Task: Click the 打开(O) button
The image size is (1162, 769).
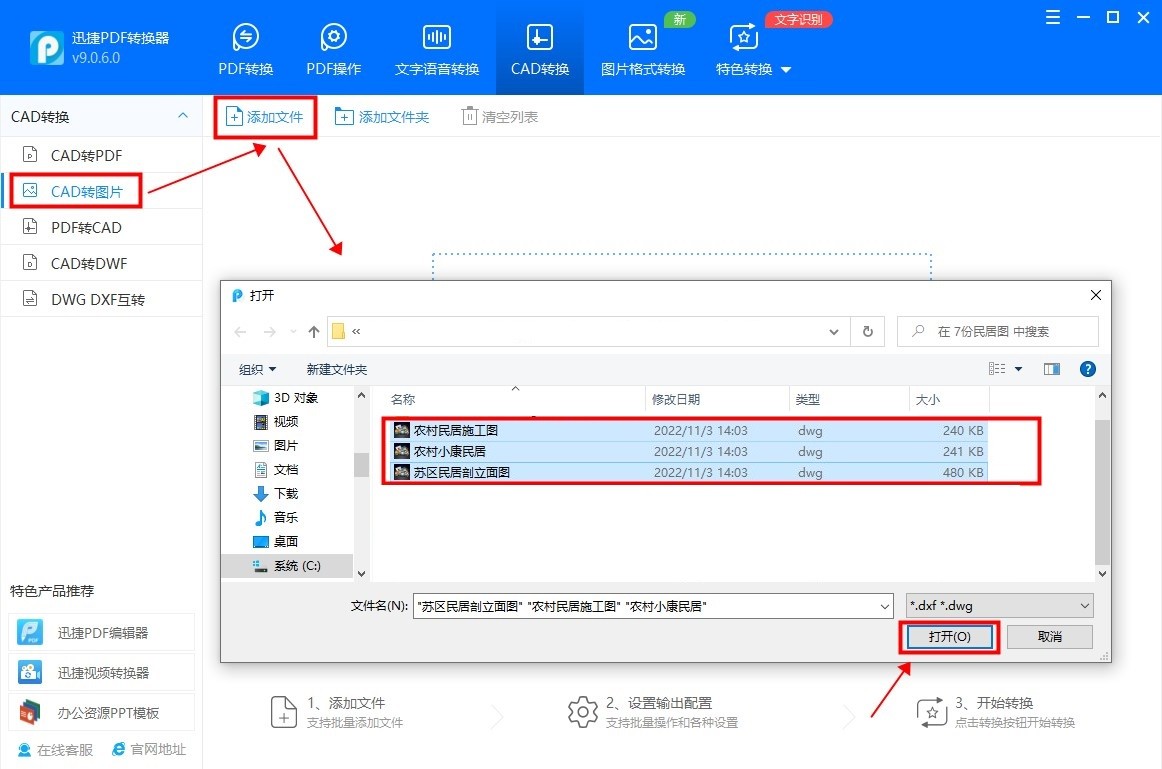Action: click(947, 637)
